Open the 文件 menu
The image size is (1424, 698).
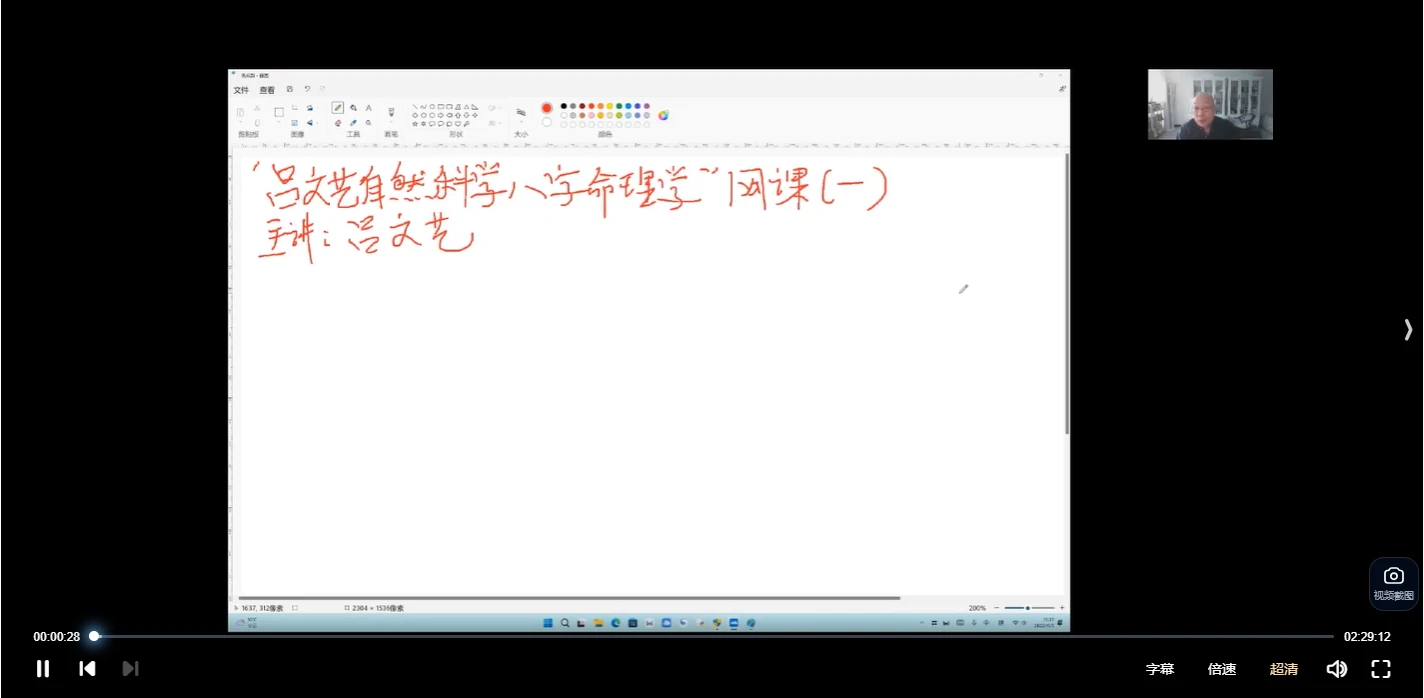[241, 90]
